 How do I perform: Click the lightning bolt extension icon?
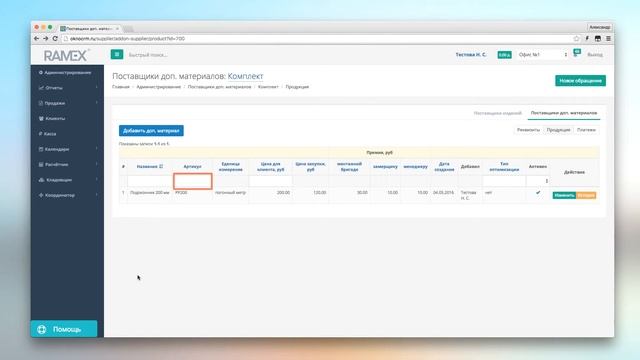pos(587,38)
